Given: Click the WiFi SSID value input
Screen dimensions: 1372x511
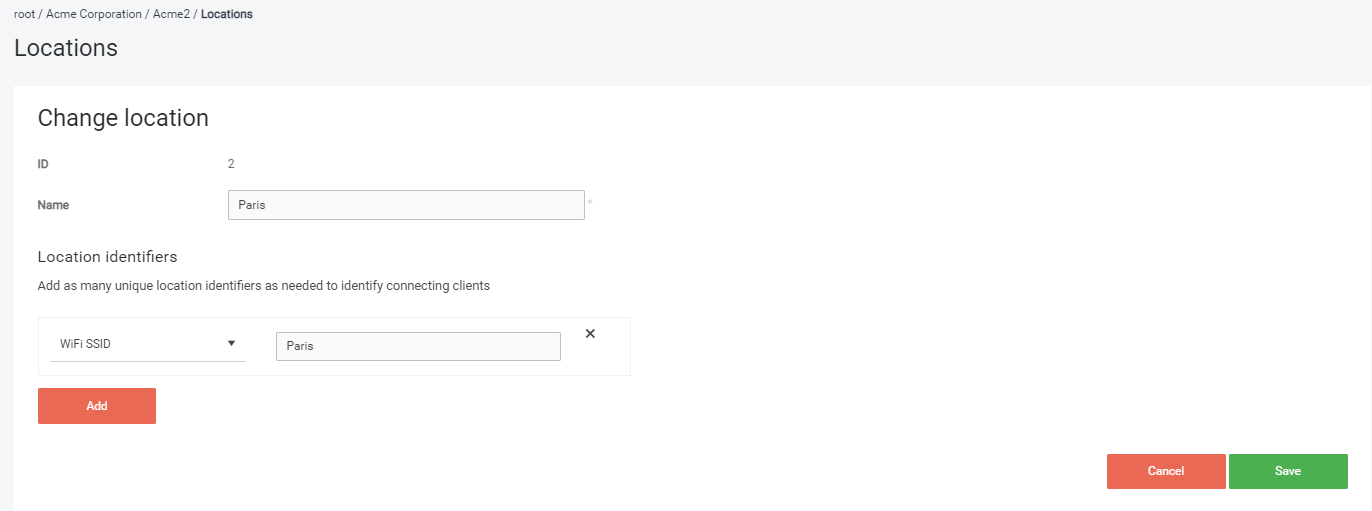Looking at the screenshot, I should (418, 346).
